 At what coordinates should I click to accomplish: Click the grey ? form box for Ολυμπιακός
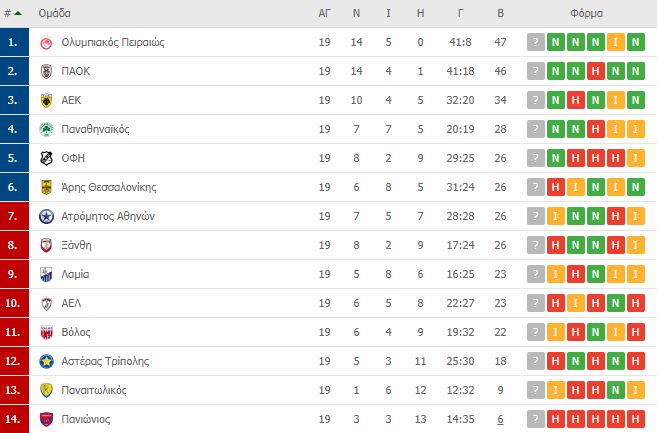(535, 42)
